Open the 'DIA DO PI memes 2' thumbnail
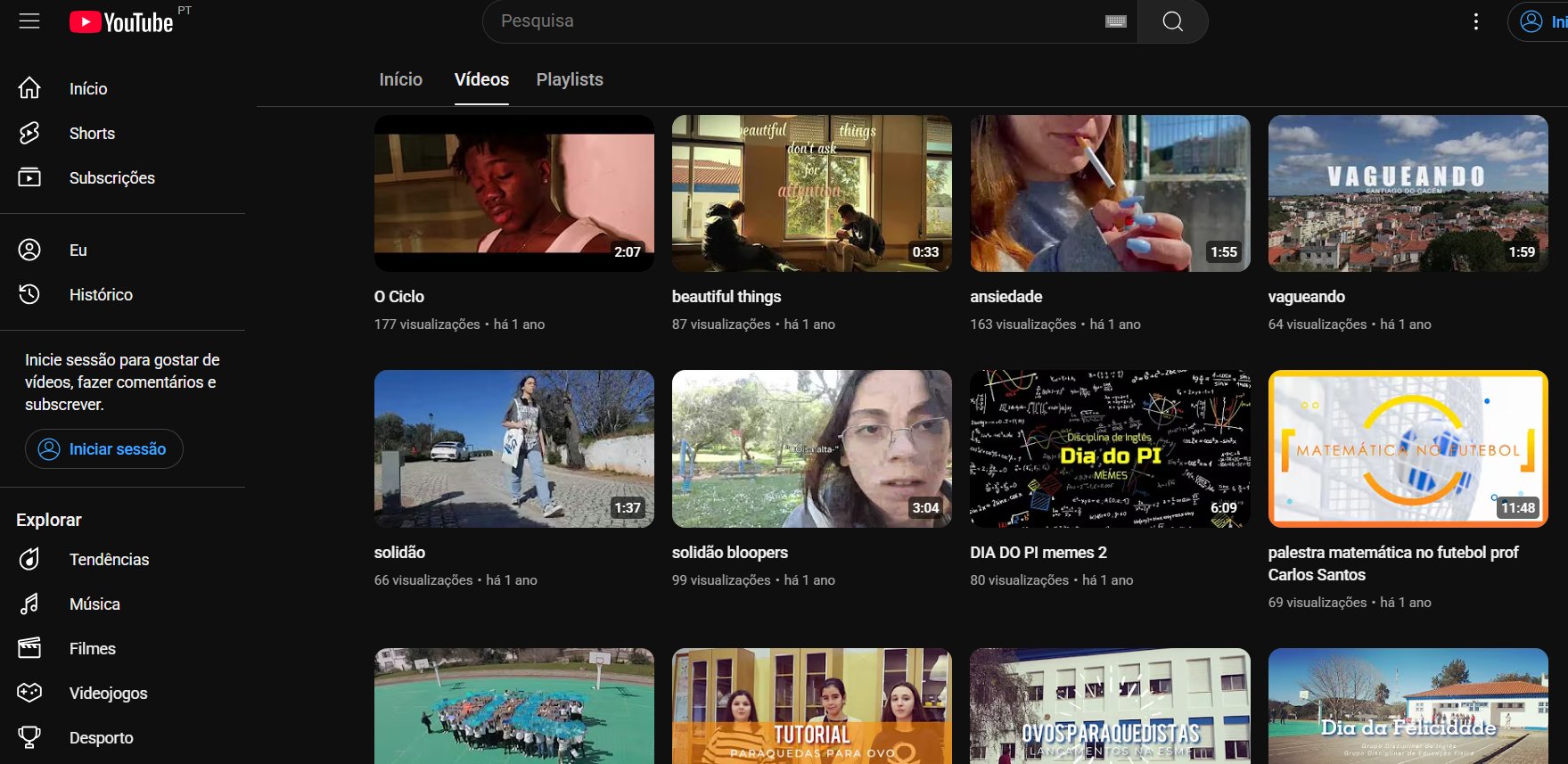Image resolution: width=1568 pixels, height=764 pixels. [x=1109, y=448]
